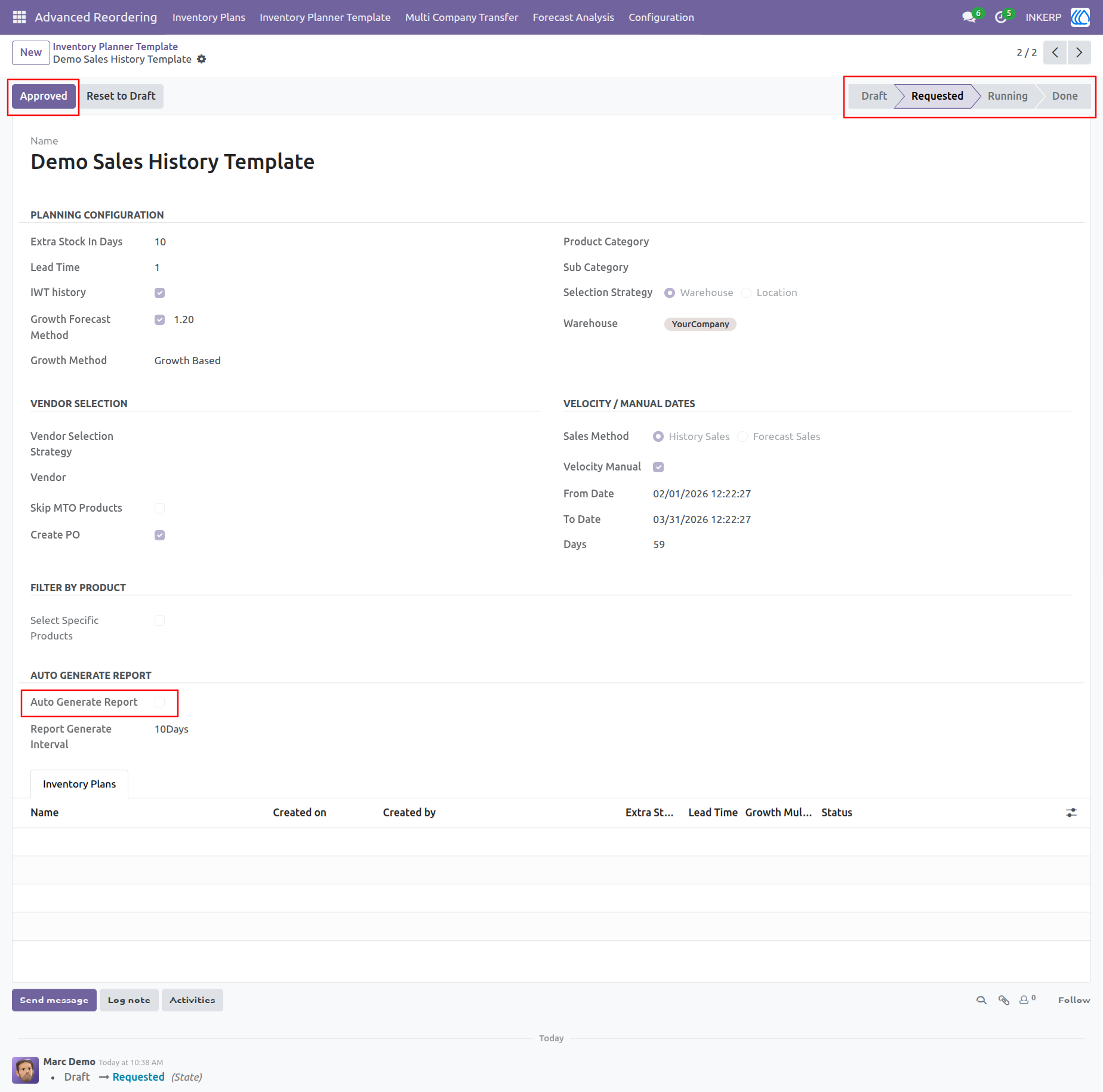This screenshot has width=1103, height=1092.
Task: Select the Inventory Plans tab
Action: click(79, 784)
